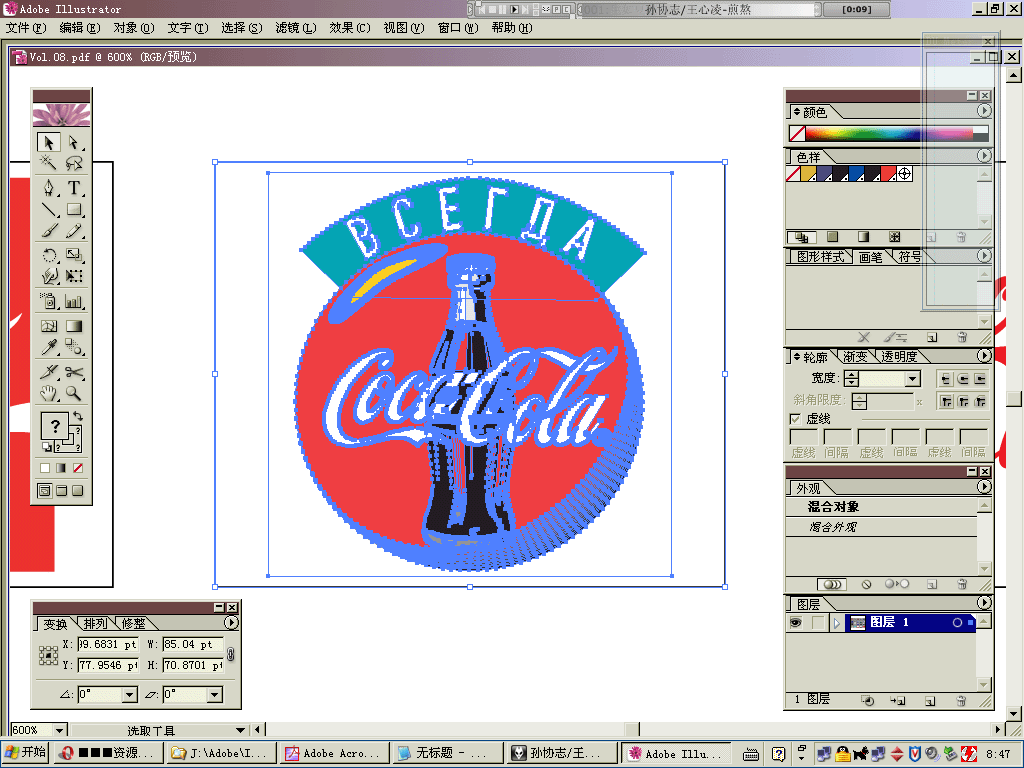Expand 图层 1 with its triangle

pos(837,622)
